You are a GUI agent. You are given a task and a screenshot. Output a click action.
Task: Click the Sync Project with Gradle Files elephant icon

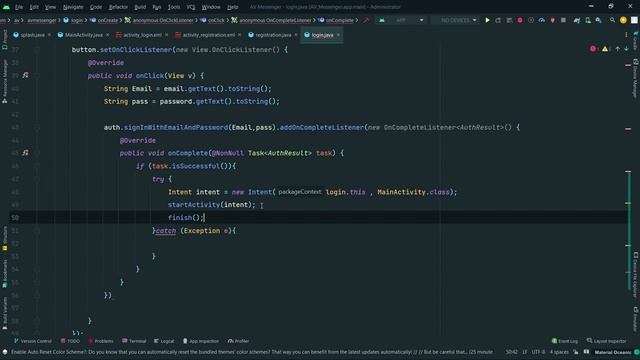(x=577, y=20)
